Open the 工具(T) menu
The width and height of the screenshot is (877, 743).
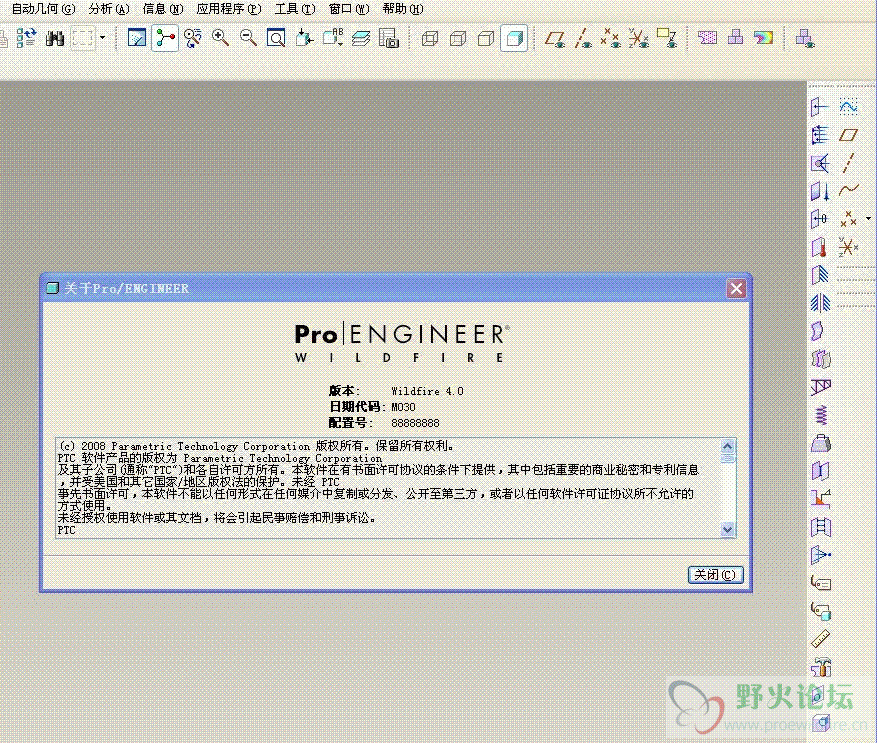[295, 9]
